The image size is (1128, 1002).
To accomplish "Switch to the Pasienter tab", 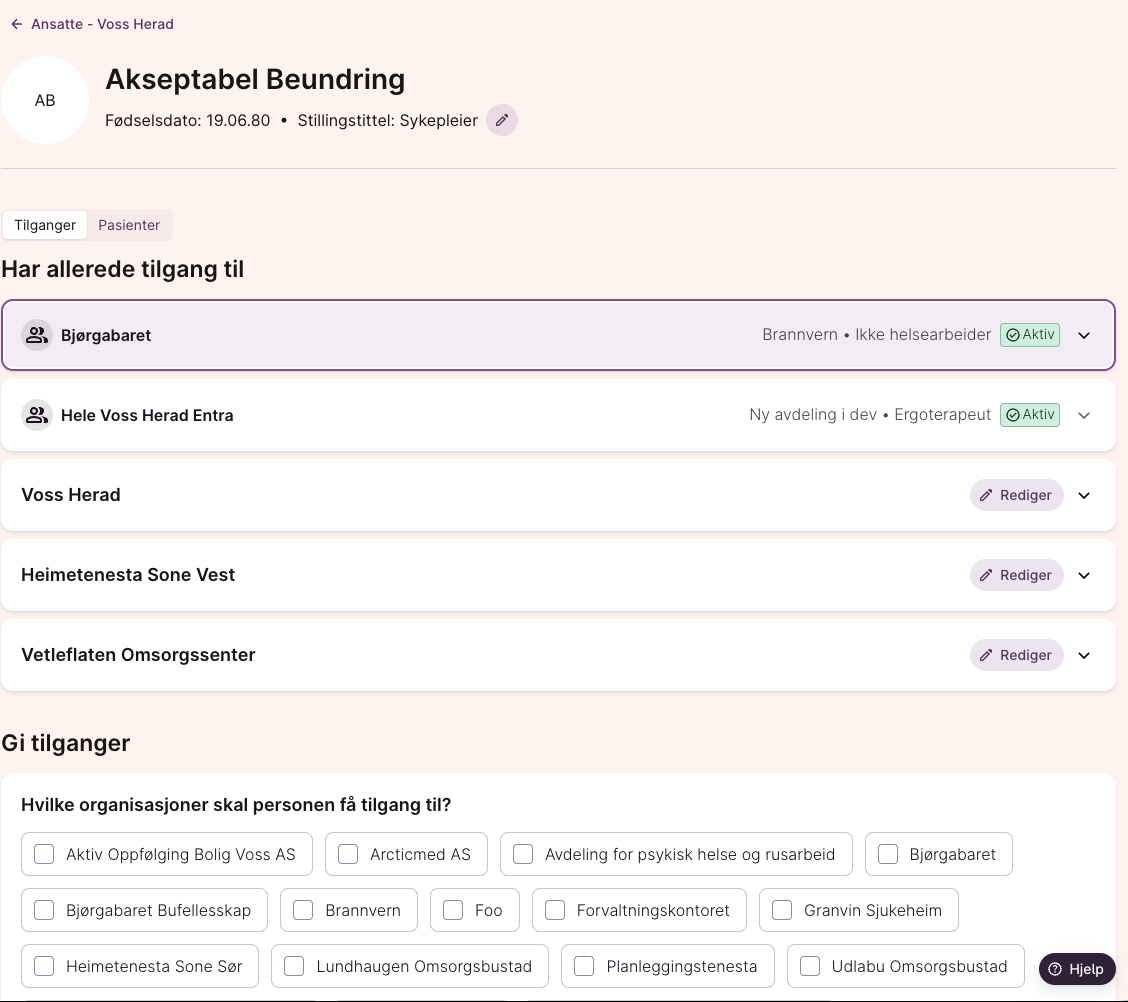I will 129,225.
